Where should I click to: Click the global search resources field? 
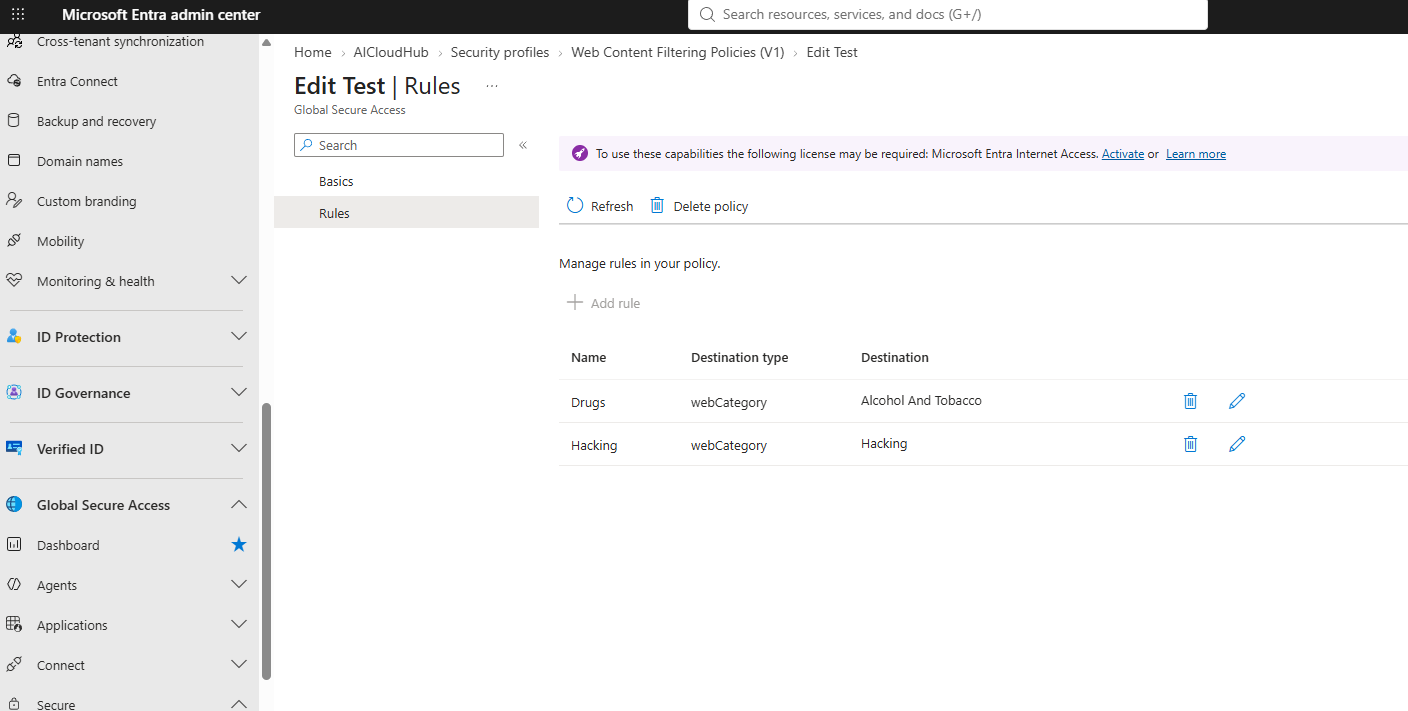pos(948,15)
